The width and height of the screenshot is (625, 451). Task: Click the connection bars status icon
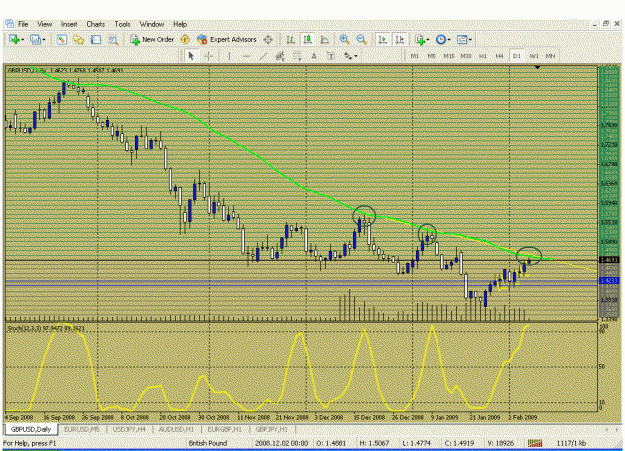coord(535,443)
